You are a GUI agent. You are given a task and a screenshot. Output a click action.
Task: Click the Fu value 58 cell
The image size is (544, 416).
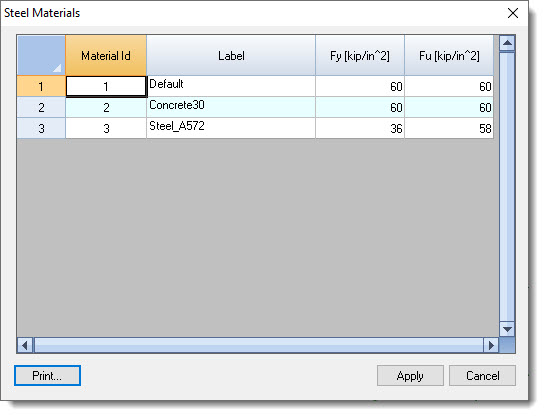[x=449, y=128]
